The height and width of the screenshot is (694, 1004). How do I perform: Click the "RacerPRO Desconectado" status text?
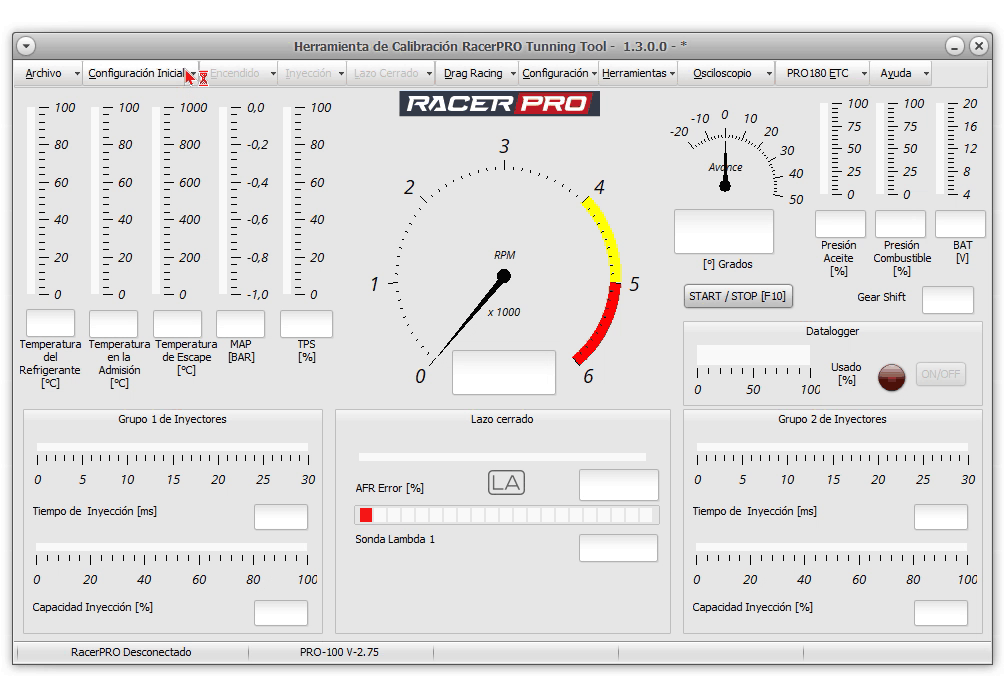[131, 652]
